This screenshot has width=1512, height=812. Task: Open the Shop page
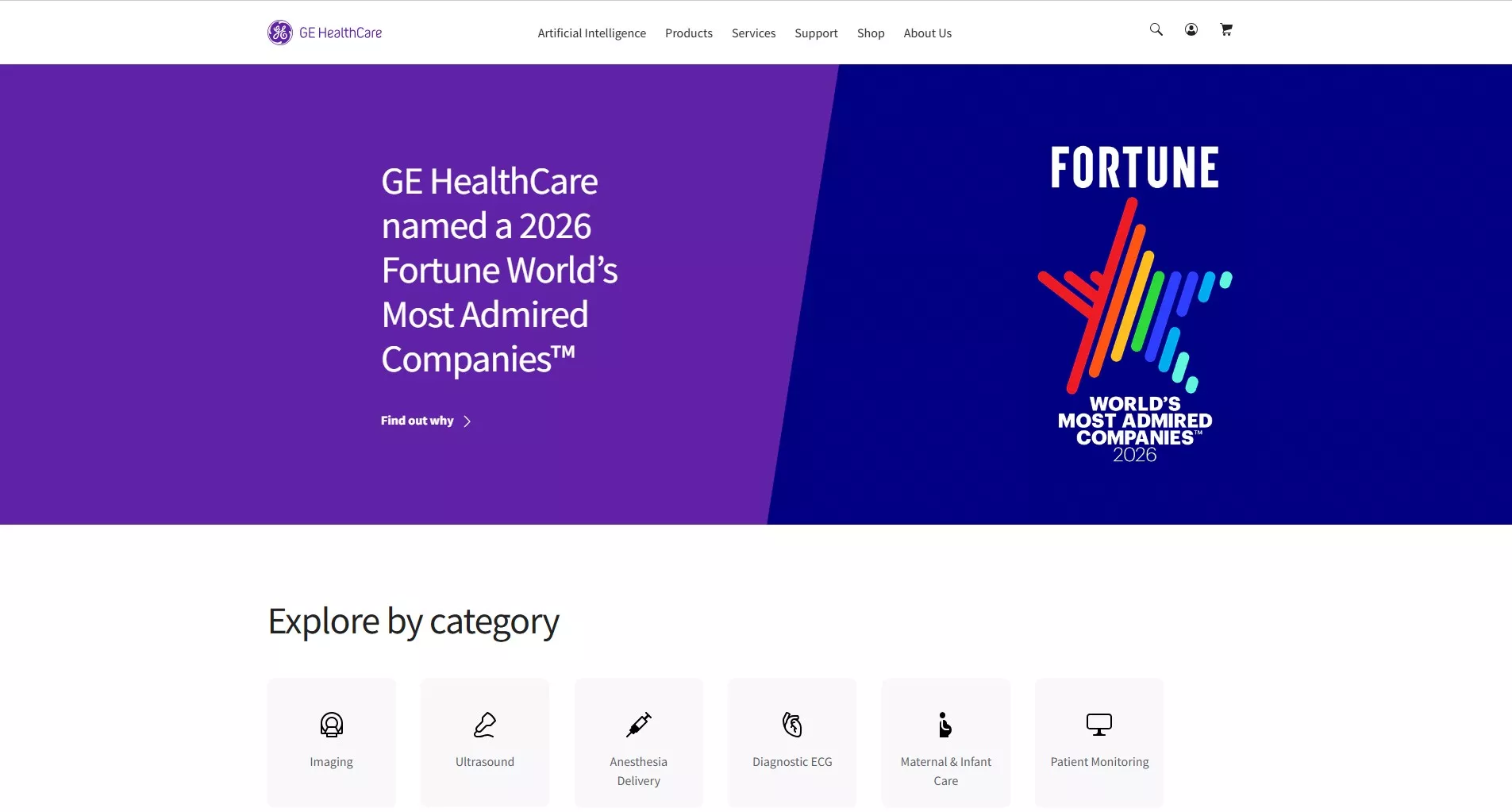[x=870, y=33]
